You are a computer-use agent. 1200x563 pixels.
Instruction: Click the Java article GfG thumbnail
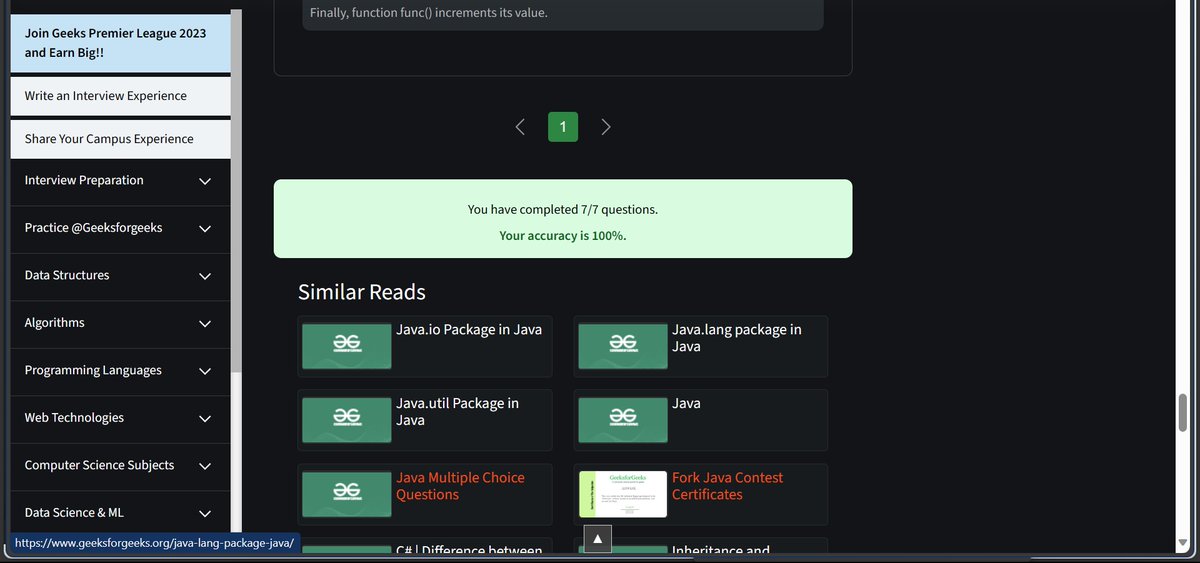point(623,420)
